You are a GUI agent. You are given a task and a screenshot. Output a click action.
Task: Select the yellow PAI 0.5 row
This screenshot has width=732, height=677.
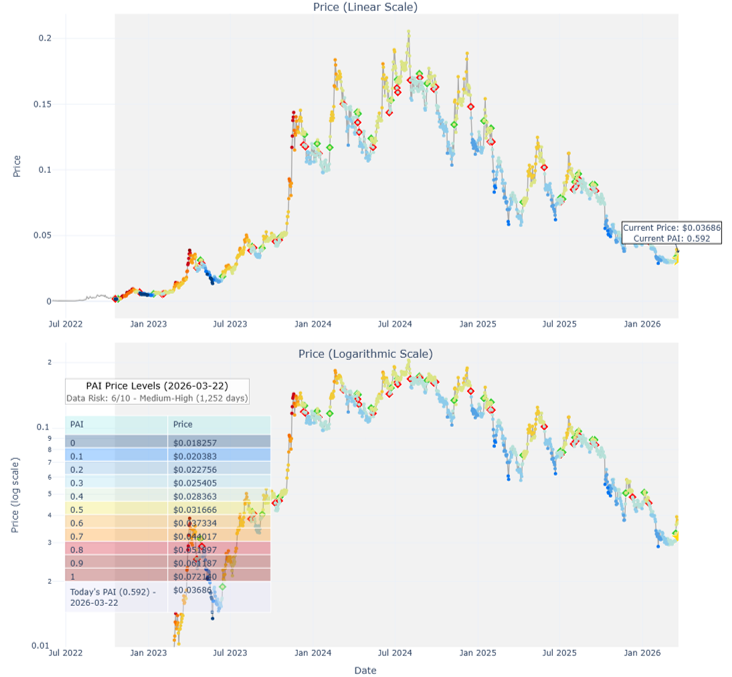[x=117, y=509]
